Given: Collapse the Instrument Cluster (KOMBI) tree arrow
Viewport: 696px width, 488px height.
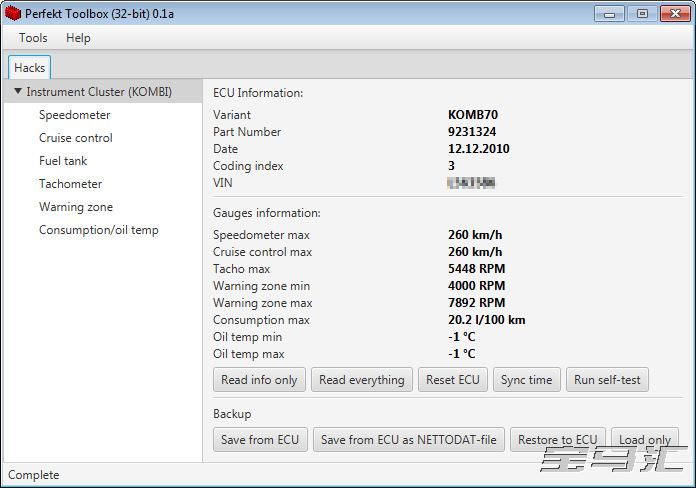Looking at the screenshot, I should tap(18, 92).
